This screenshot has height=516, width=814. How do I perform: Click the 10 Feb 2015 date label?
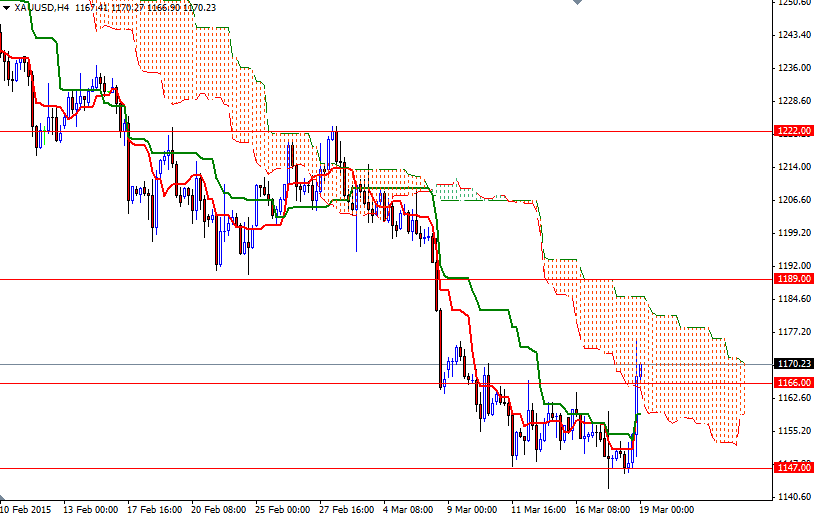click(26, 510)
